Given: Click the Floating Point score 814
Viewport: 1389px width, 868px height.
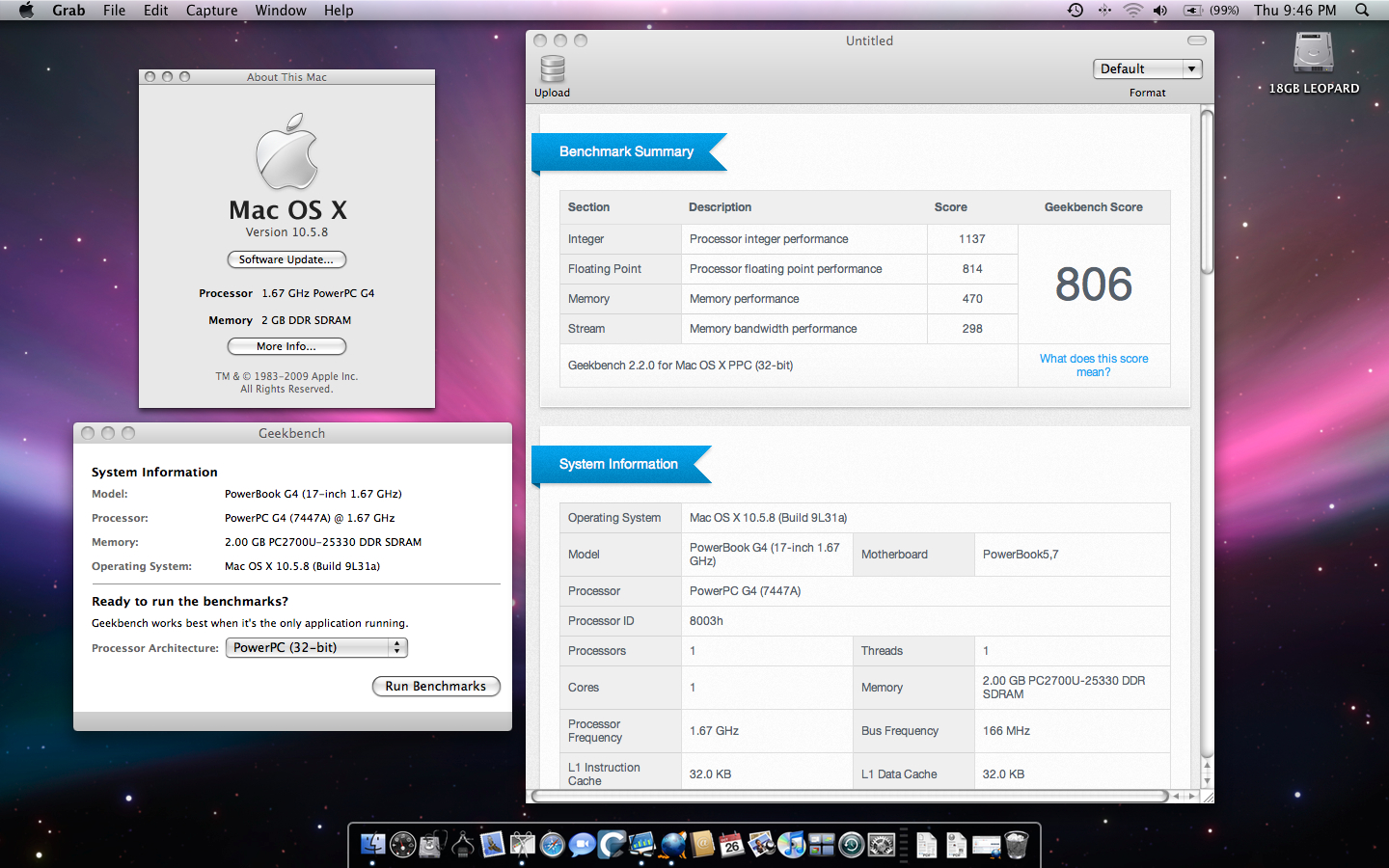Looking at the screenshot, I should click(x=972, y=269).
